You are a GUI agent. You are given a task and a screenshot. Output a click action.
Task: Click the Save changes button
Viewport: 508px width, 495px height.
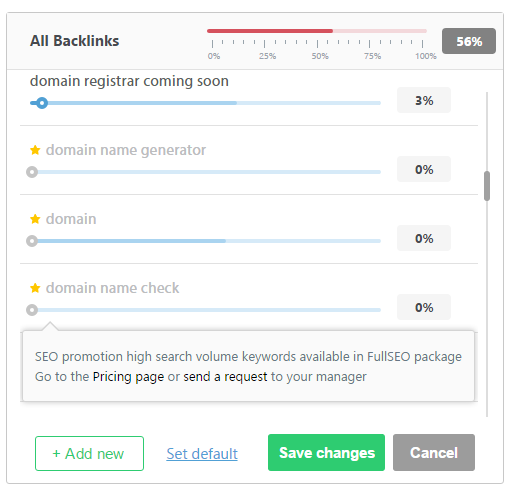pos(326,453)
